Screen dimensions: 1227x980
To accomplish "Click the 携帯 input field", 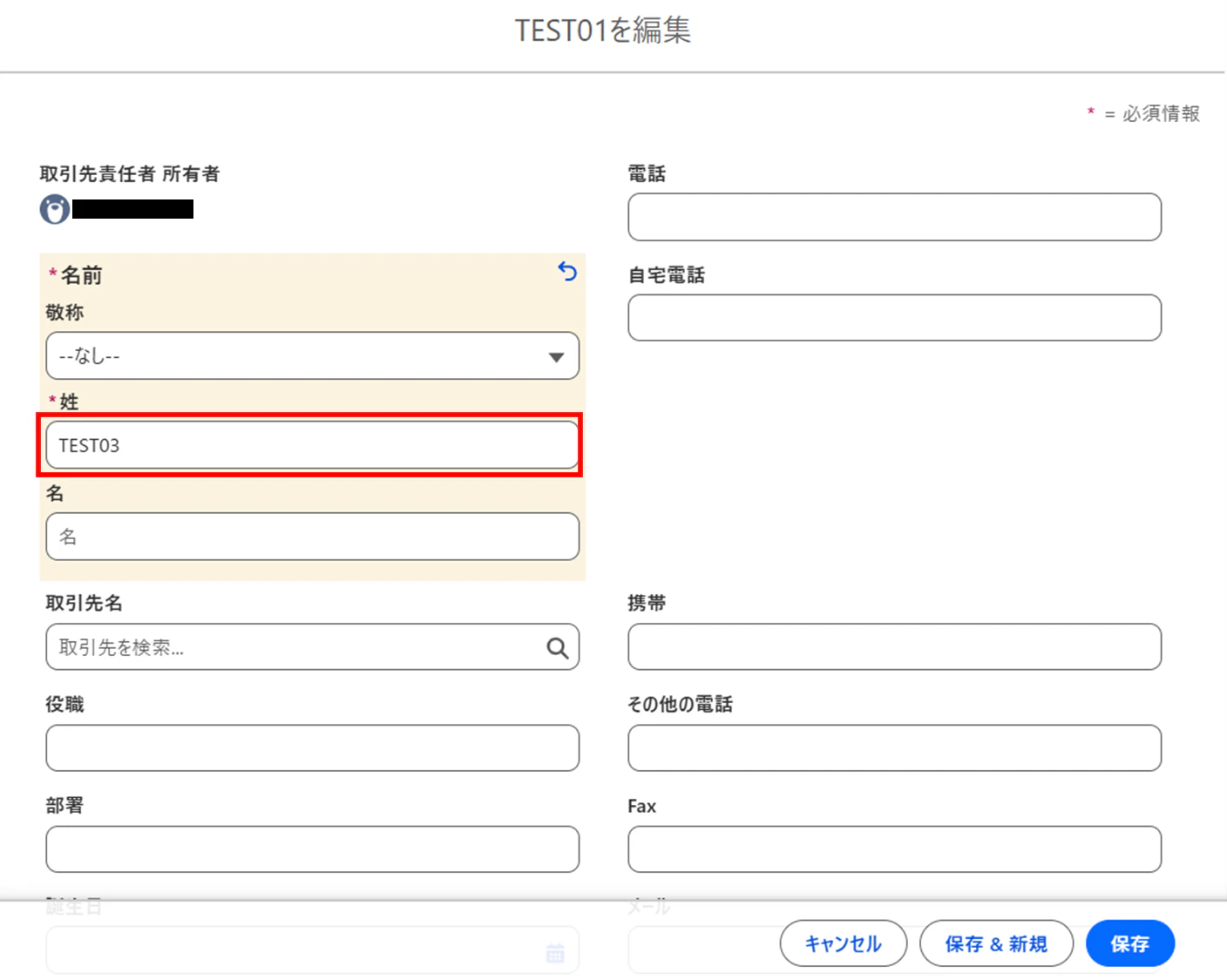I will pyautogui.click(x=894, y=646).
